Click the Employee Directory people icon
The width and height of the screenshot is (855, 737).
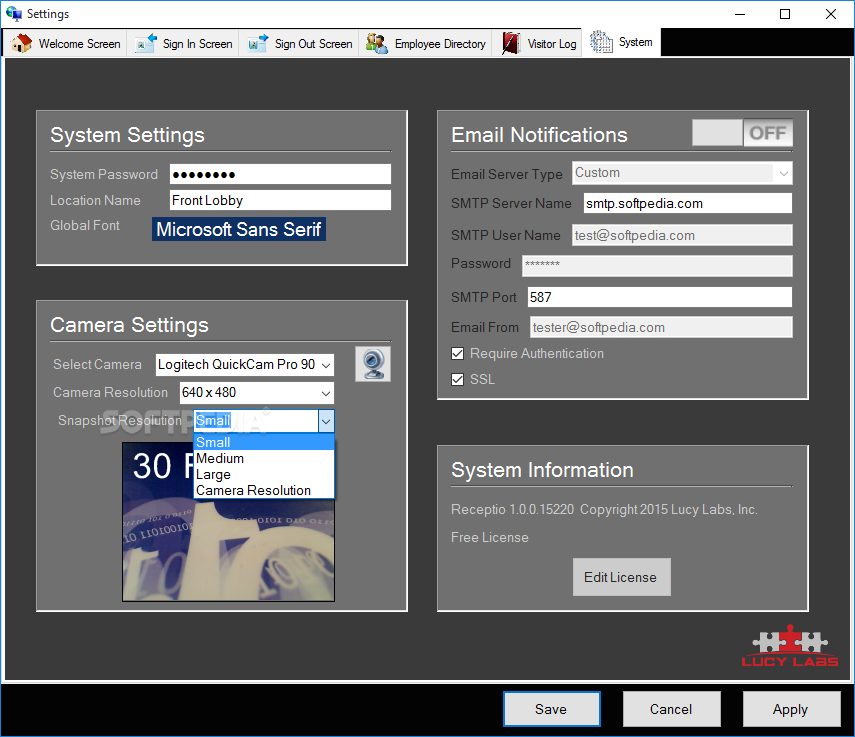[x=377, y=43]
